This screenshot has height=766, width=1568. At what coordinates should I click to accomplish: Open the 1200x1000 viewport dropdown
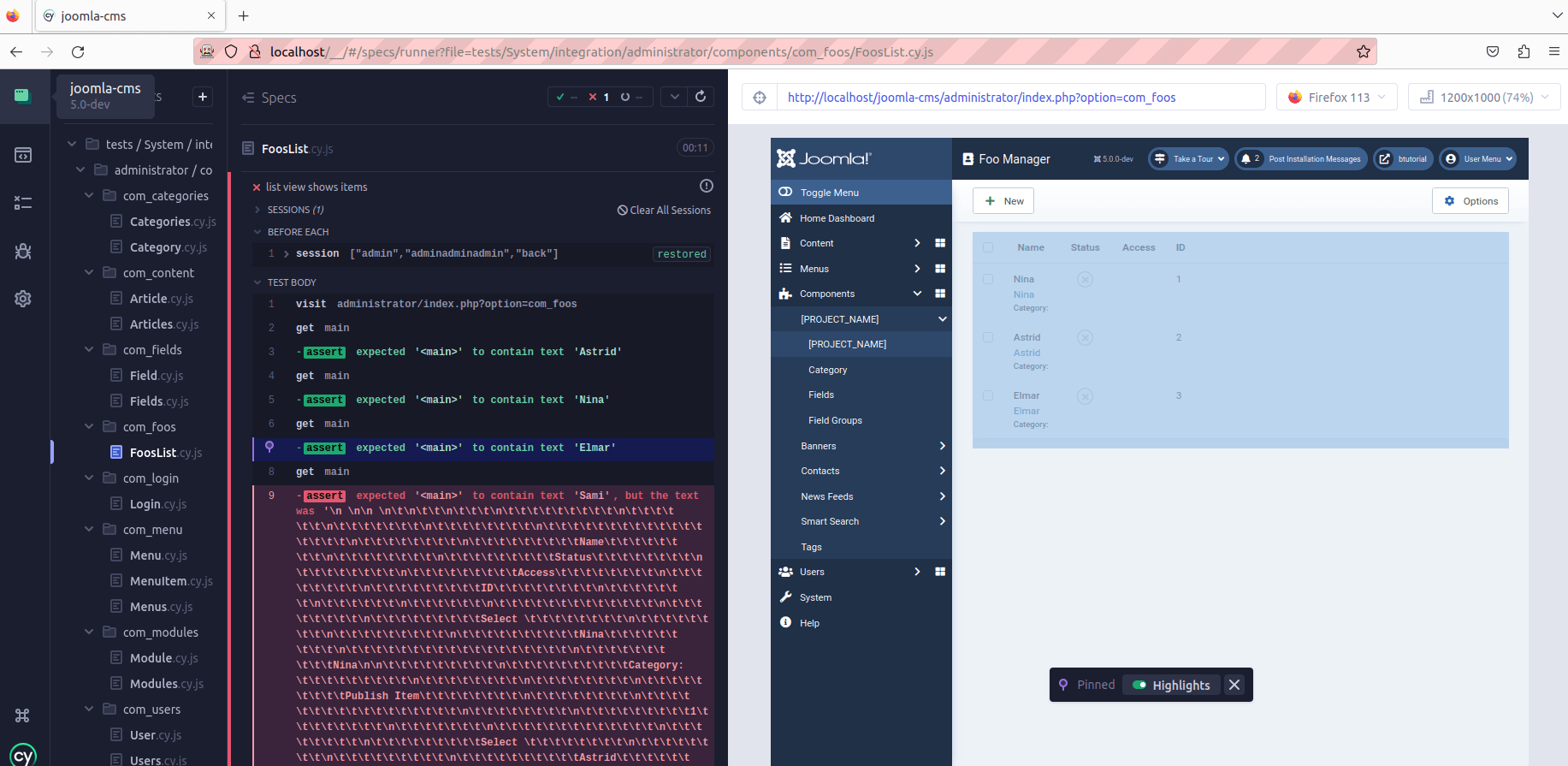pos(1484,98)
